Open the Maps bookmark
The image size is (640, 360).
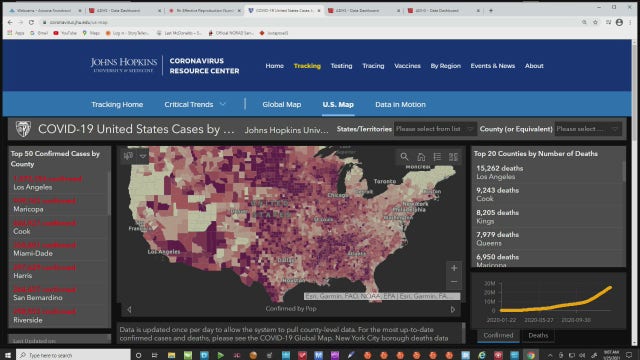91,33
